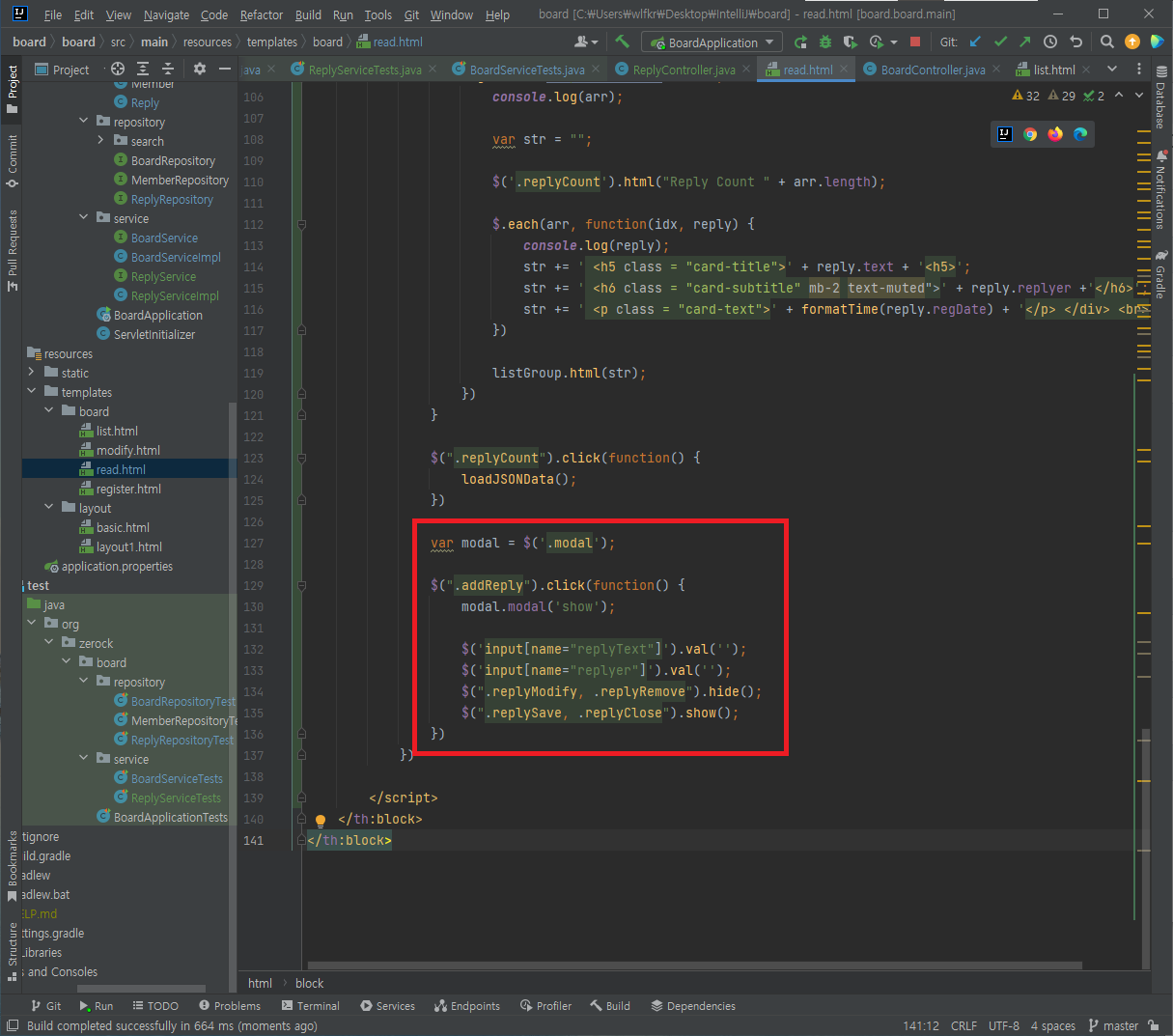Switch to list.html editor tab
The image size is (1173, 1036).
[1053, 70]
